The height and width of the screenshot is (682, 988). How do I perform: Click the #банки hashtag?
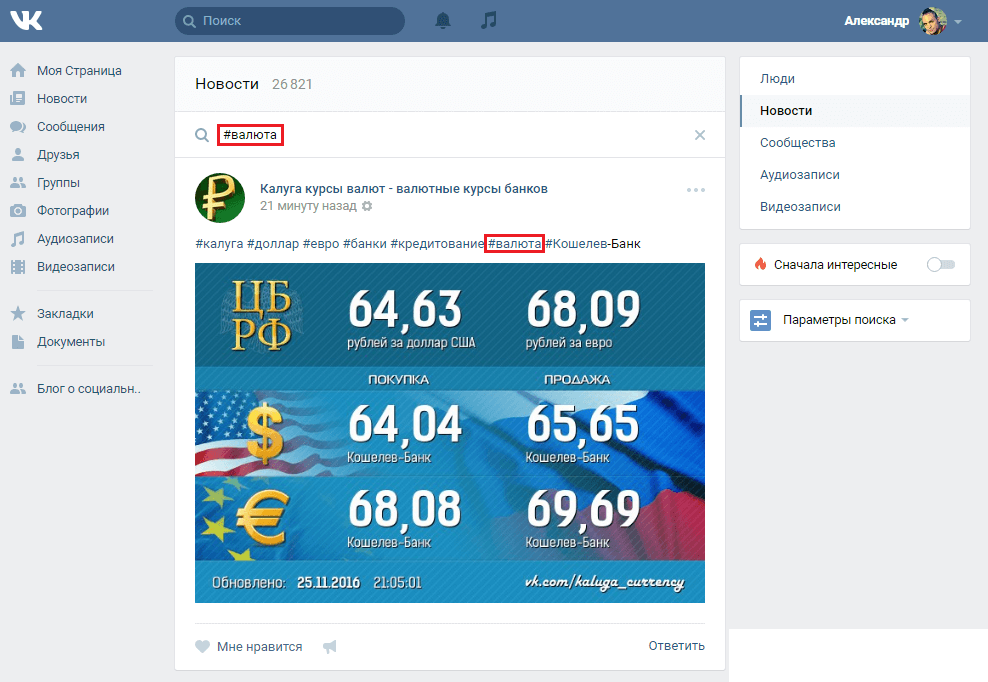coord(365,244)
